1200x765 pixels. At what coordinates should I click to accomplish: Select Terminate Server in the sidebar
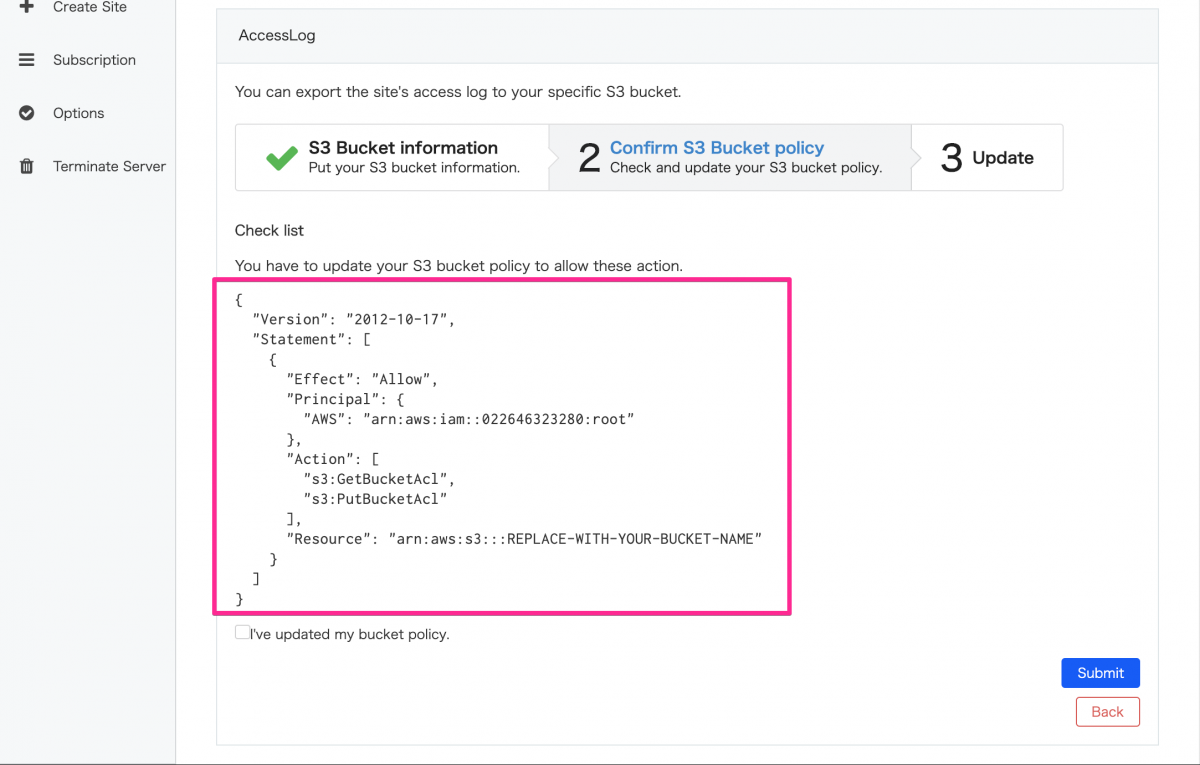109,166
